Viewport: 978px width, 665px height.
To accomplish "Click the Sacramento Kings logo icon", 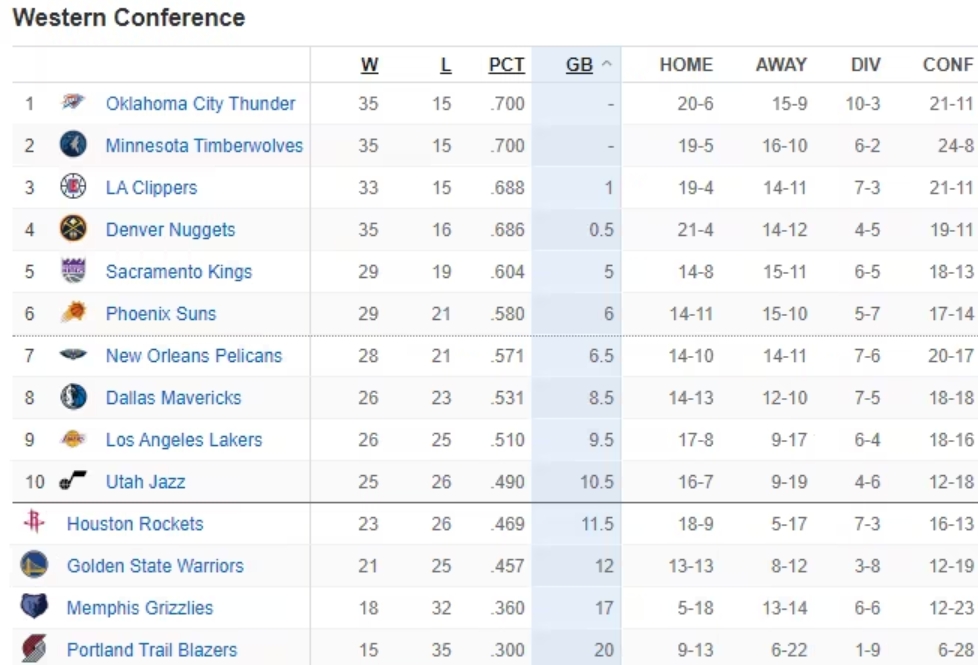I will pos(73,271).
